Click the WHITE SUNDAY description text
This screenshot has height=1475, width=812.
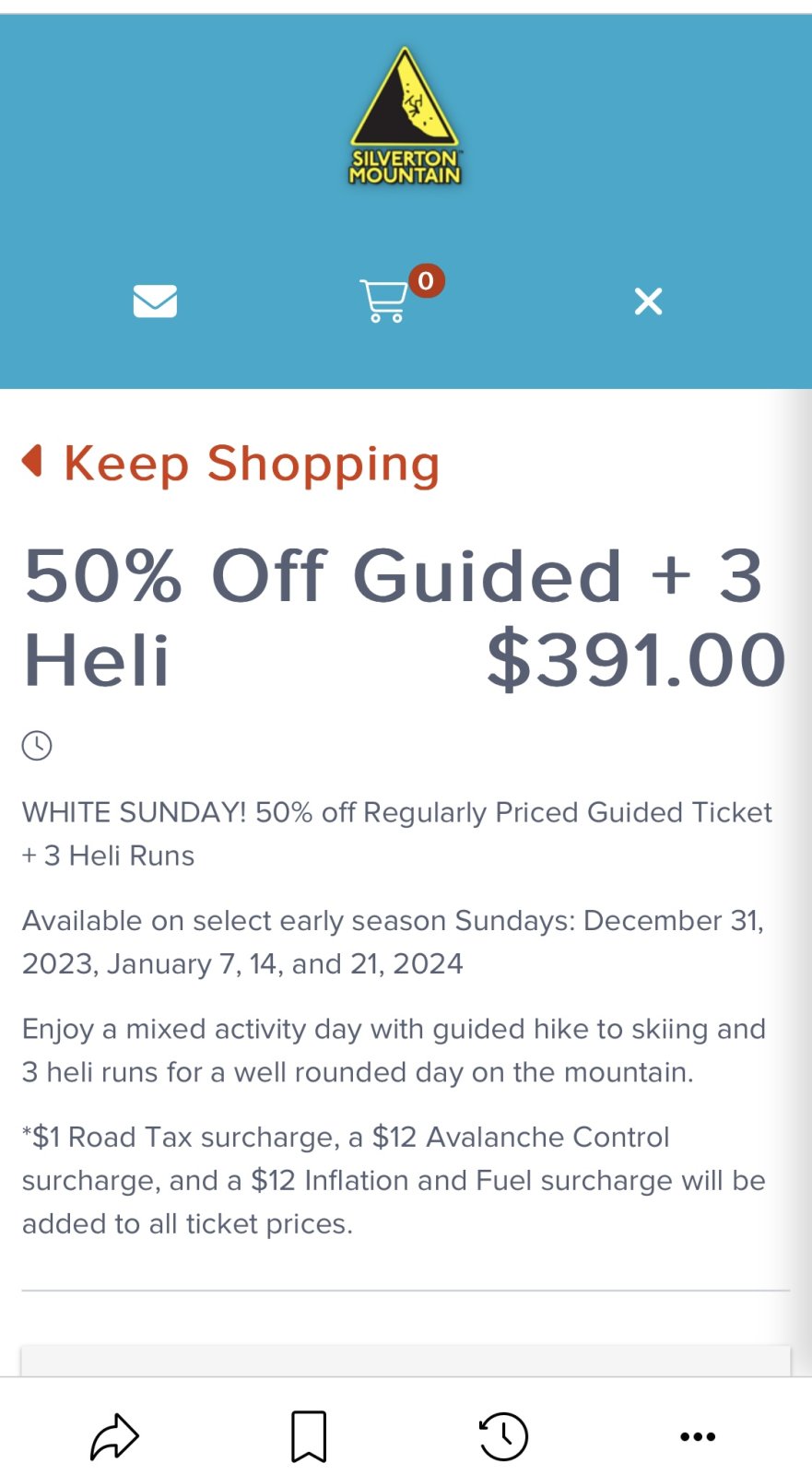pos(396,833)
